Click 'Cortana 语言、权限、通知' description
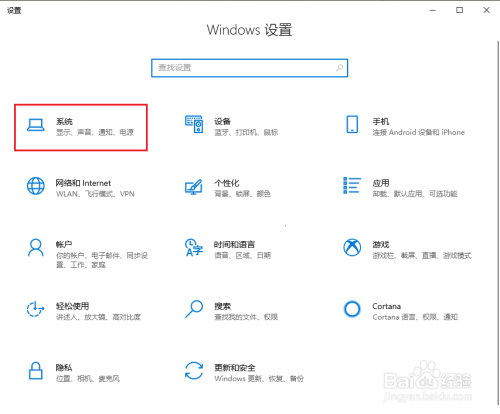Screen dimensions: 500x414 (x=415, y=317)
